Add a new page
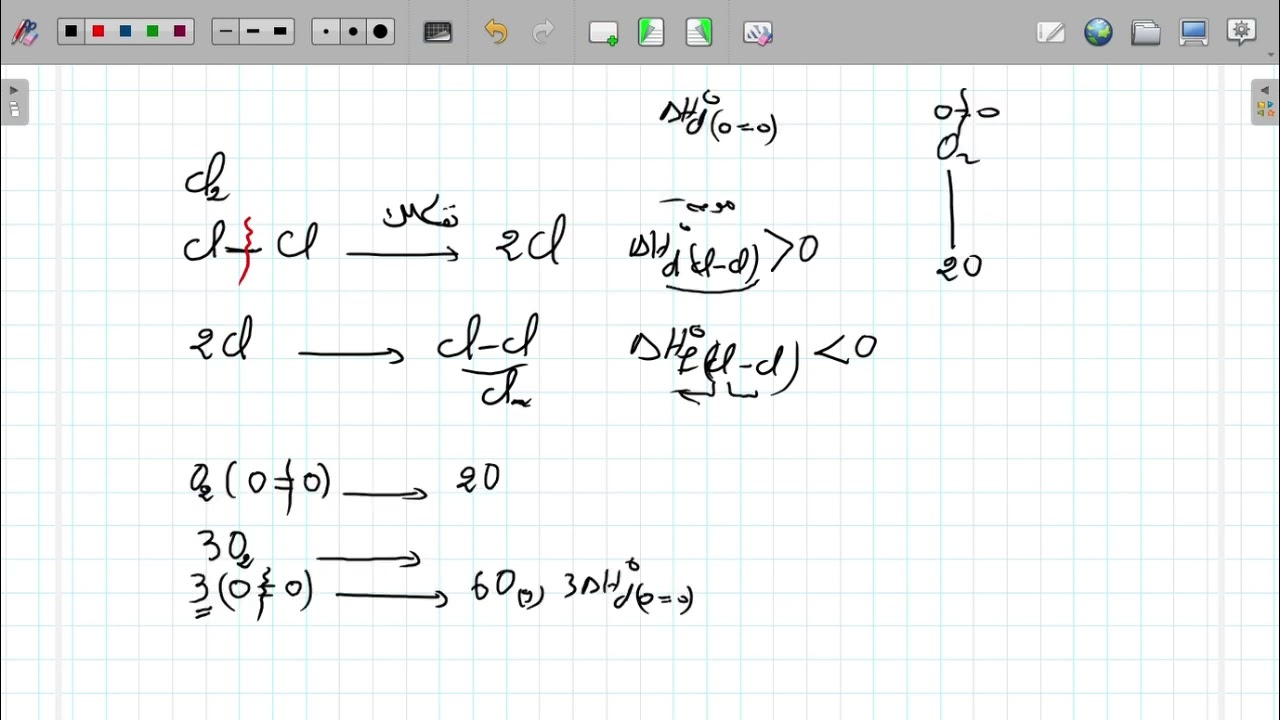 click(603, 33)
